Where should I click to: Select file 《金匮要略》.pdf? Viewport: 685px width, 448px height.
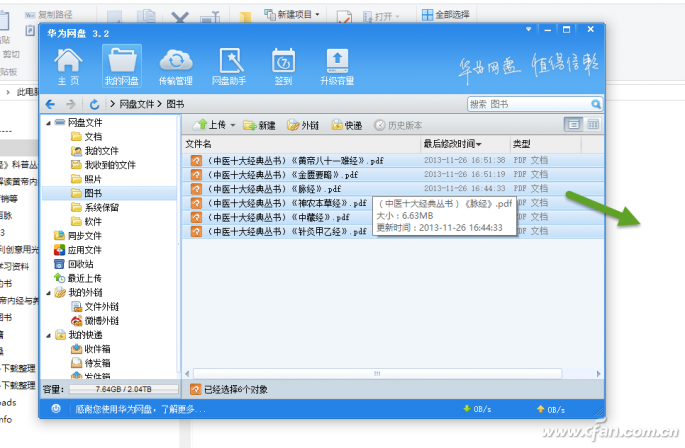click(x=393, y=175)
